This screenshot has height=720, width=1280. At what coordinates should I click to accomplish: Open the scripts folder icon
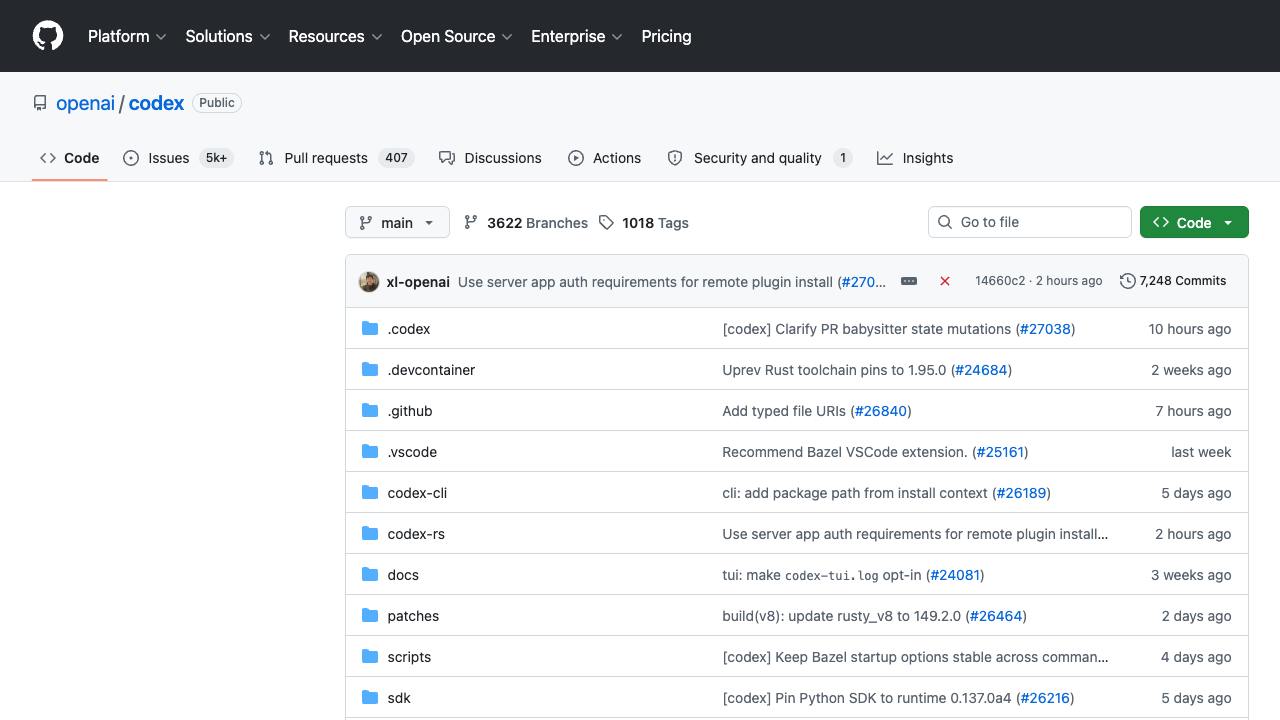(370, 657)
